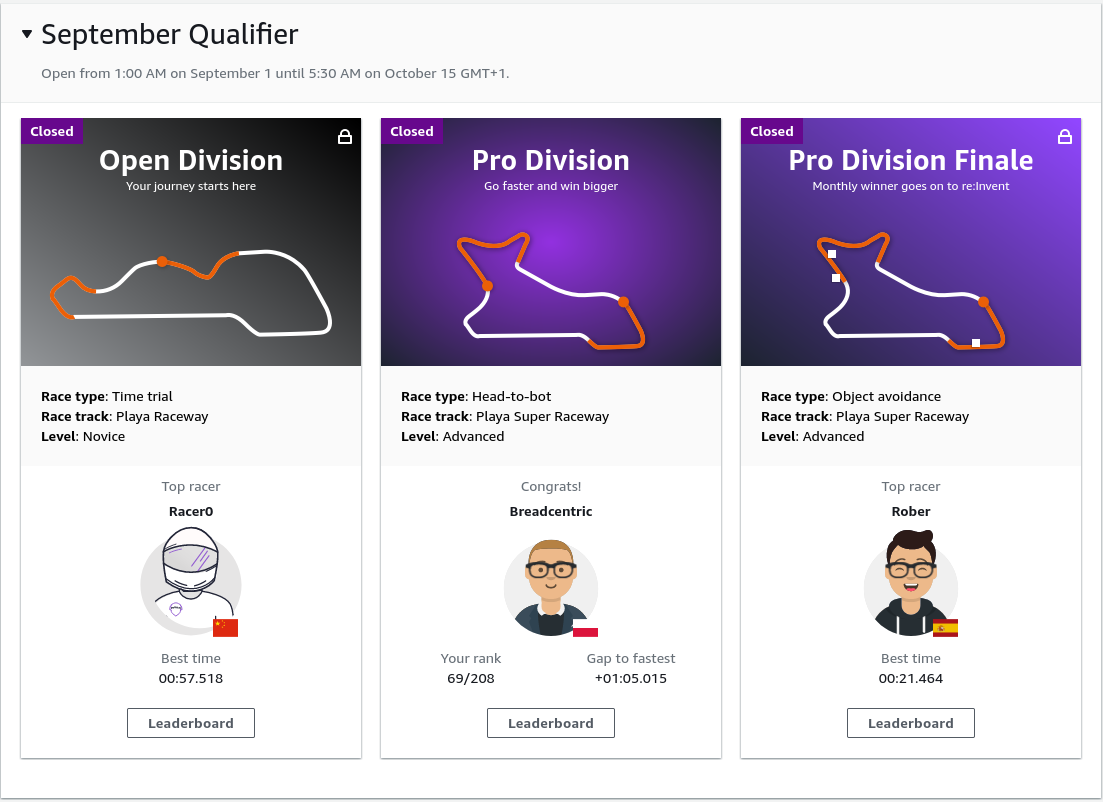Toggle the Closed badge on Pro Division Finale
1103x802 pixels.
coord(771,131)
